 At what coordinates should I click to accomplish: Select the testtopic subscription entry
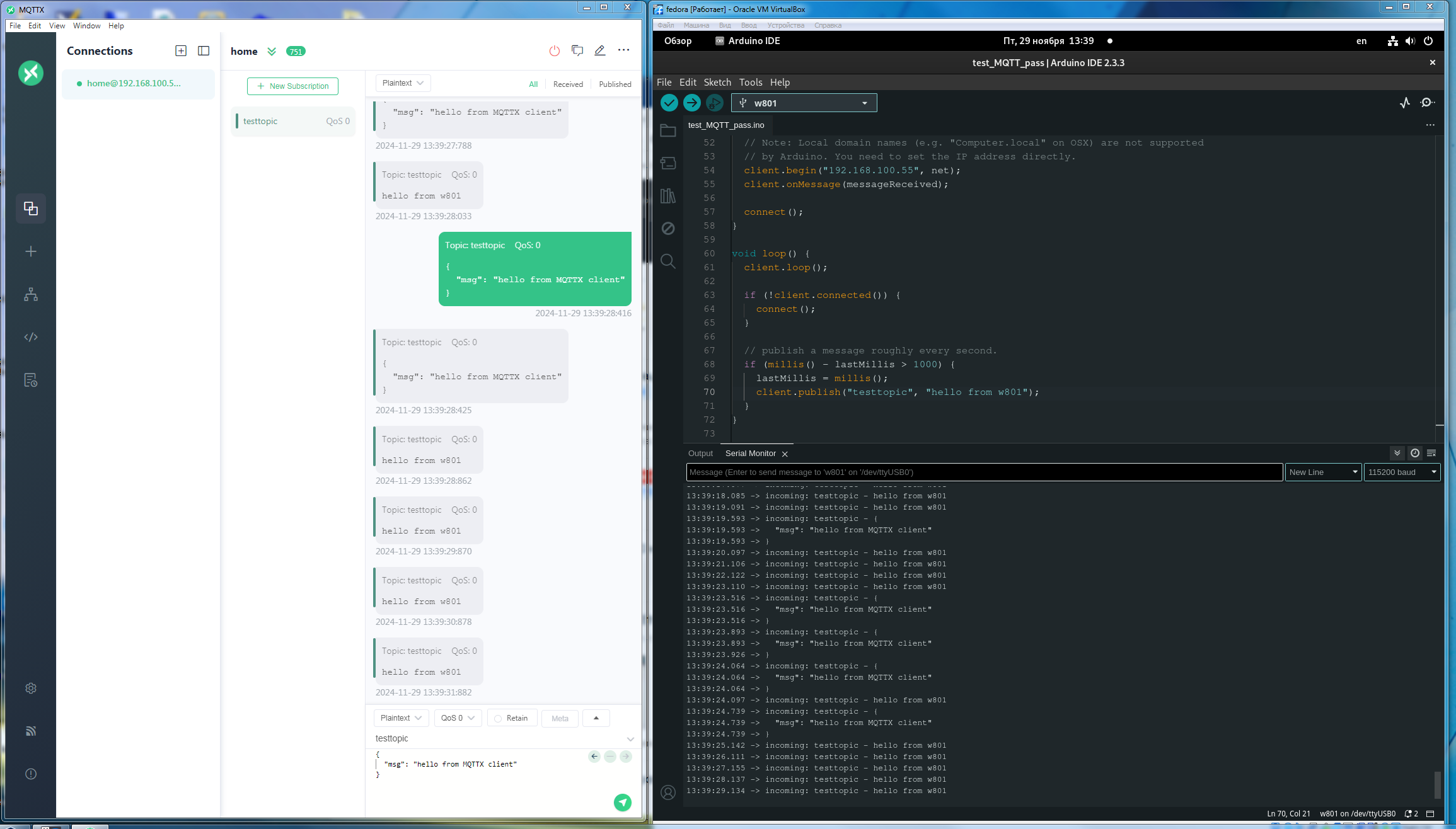coord(293,122)
